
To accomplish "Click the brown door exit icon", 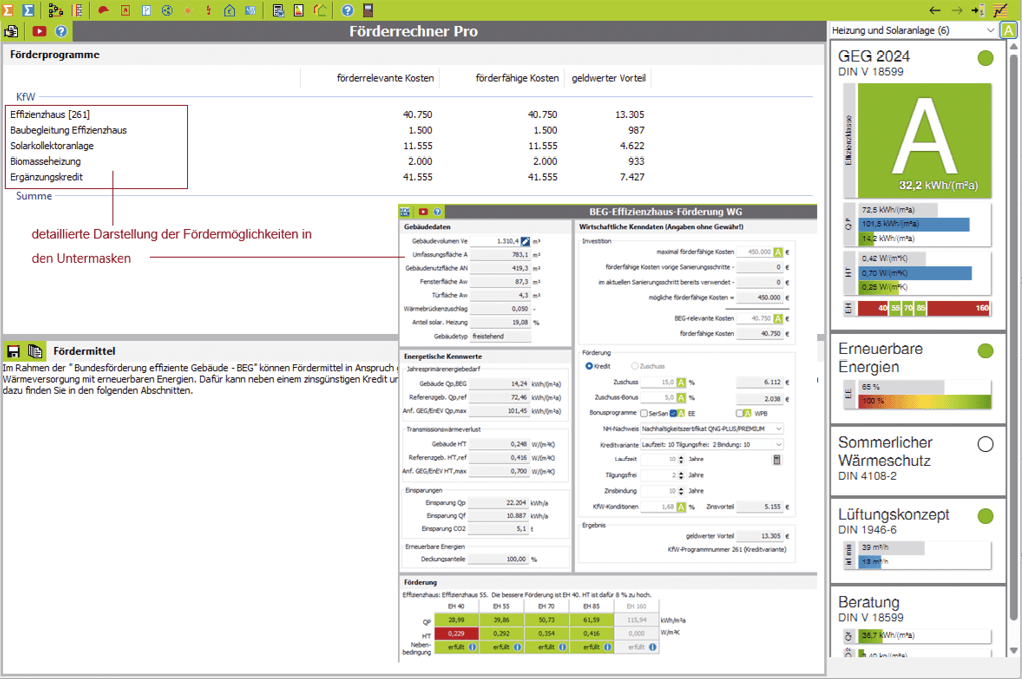I will [368, 10].
